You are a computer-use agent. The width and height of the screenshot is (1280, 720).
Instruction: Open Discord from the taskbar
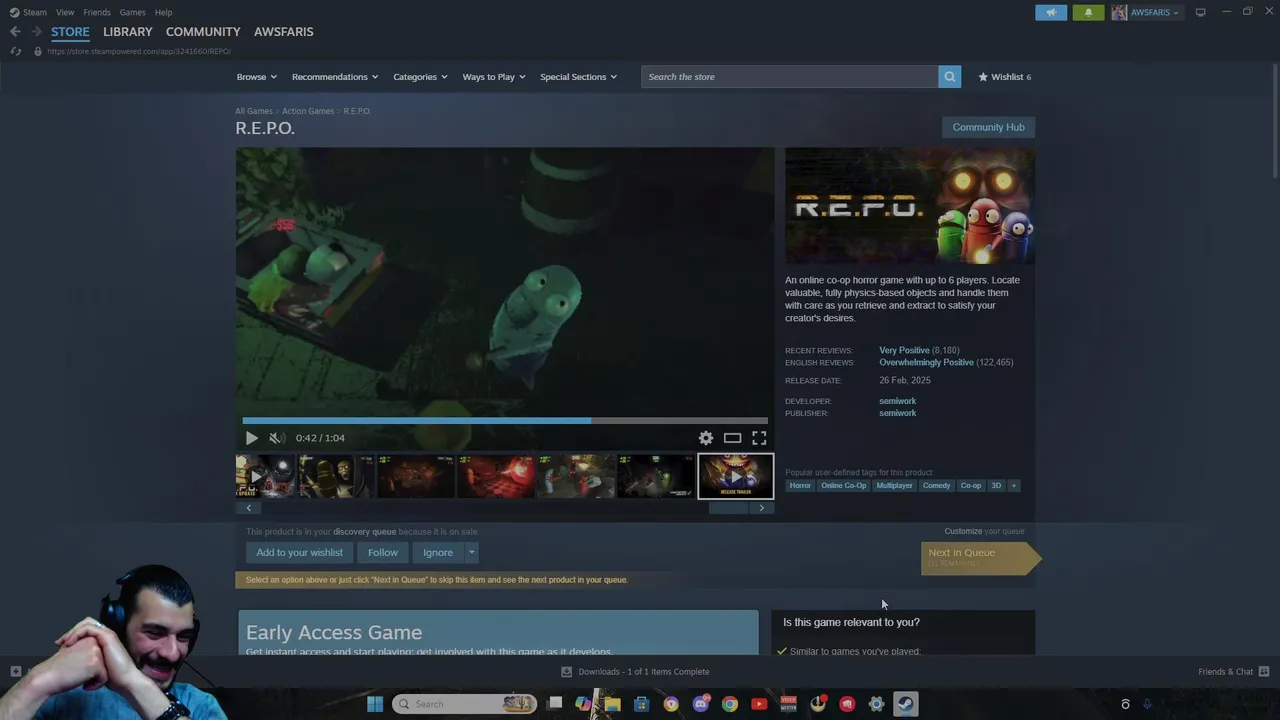[700, 704]
